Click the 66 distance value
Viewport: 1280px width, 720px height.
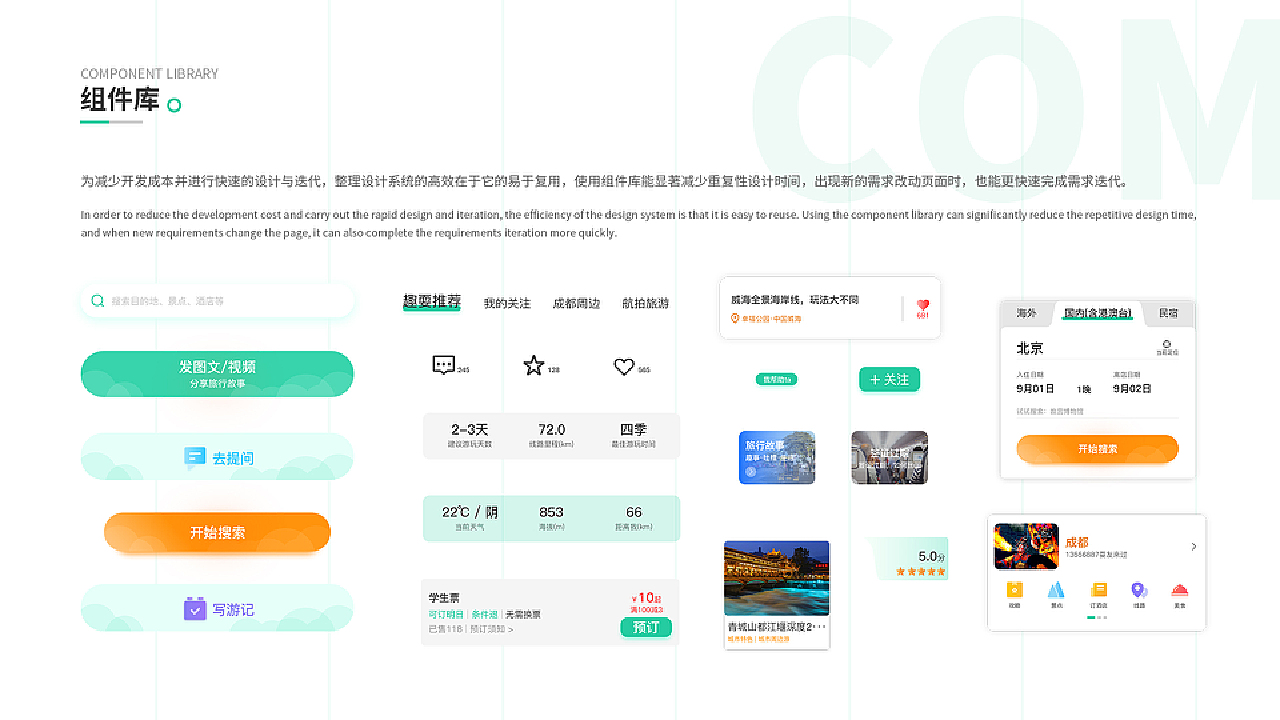[x=634, y=512]
